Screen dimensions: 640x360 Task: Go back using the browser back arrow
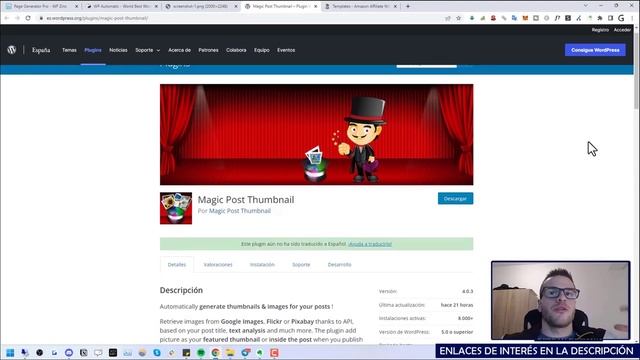[7, 18]
